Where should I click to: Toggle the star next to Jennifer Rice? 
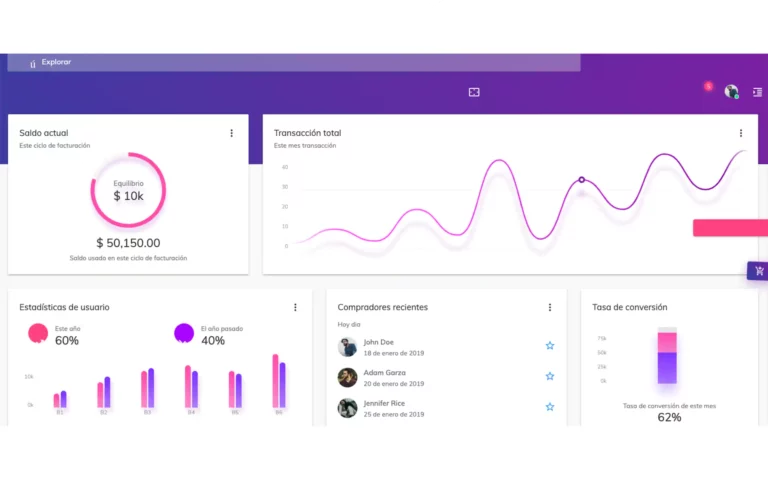[549, 407]
